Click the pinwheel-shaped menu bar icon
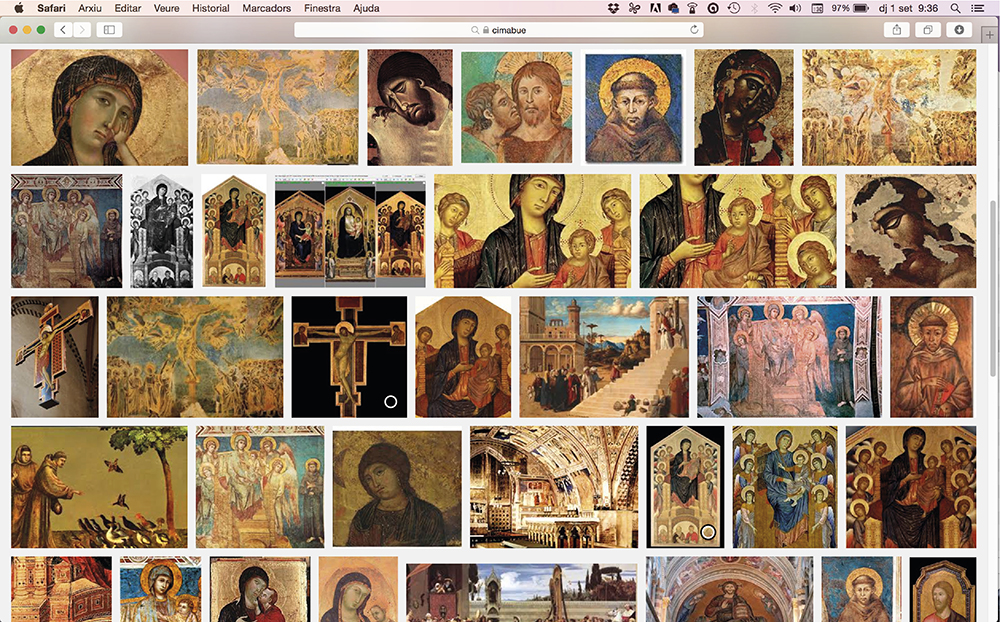The height and width of the screenshot is (622, 1000). [x=633, y=8]
